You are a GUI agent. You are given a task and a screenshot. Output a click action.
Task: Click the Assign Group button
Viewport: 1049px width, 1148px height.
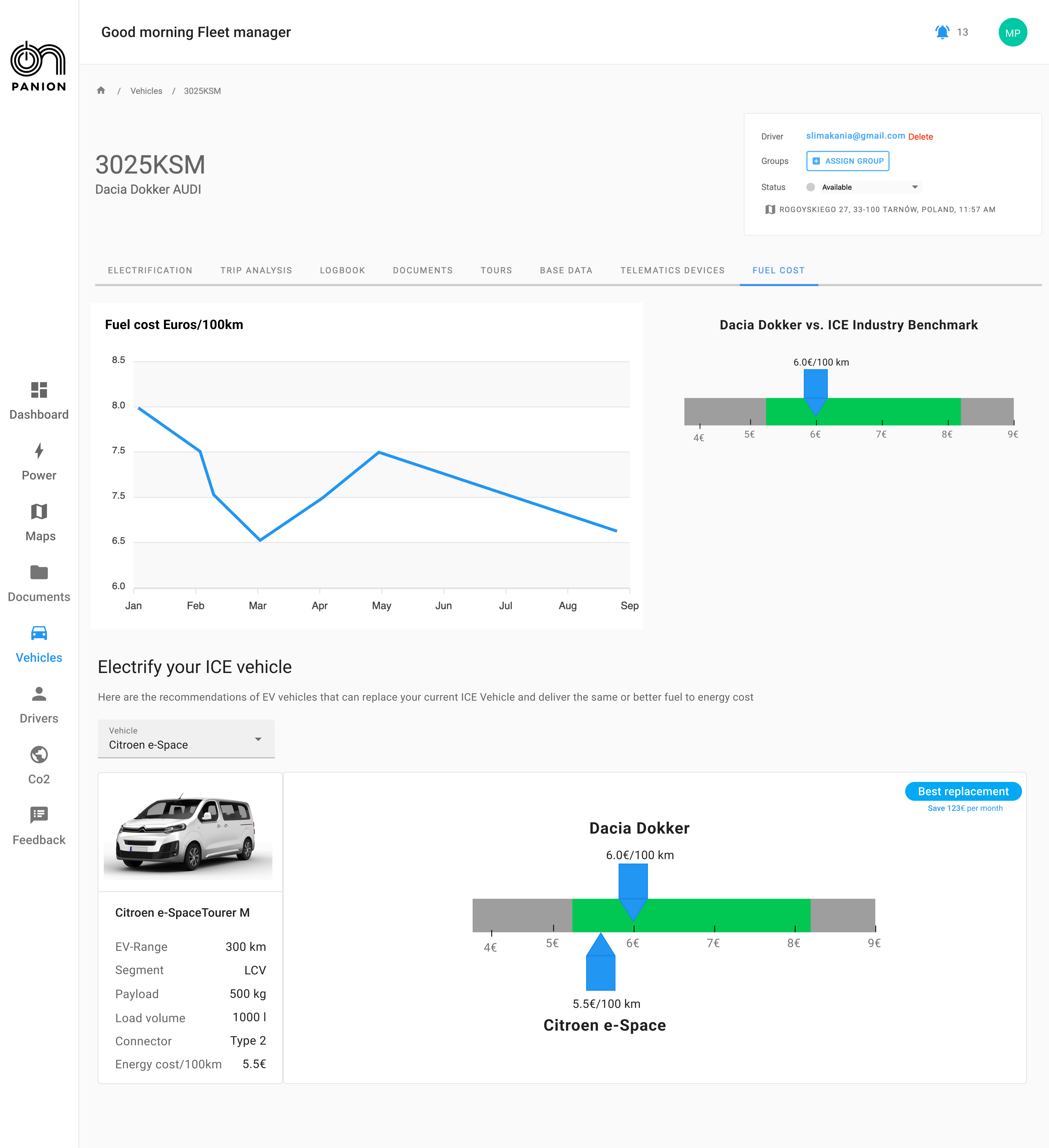[x=848, y=161]
